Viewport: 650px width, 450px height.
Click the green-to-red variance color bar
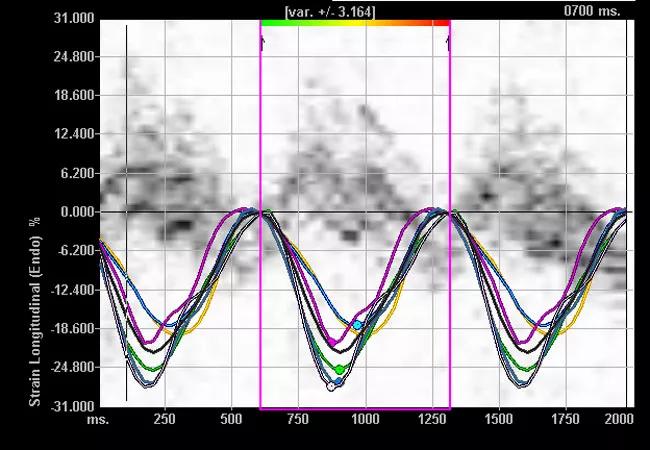(354, 22)
